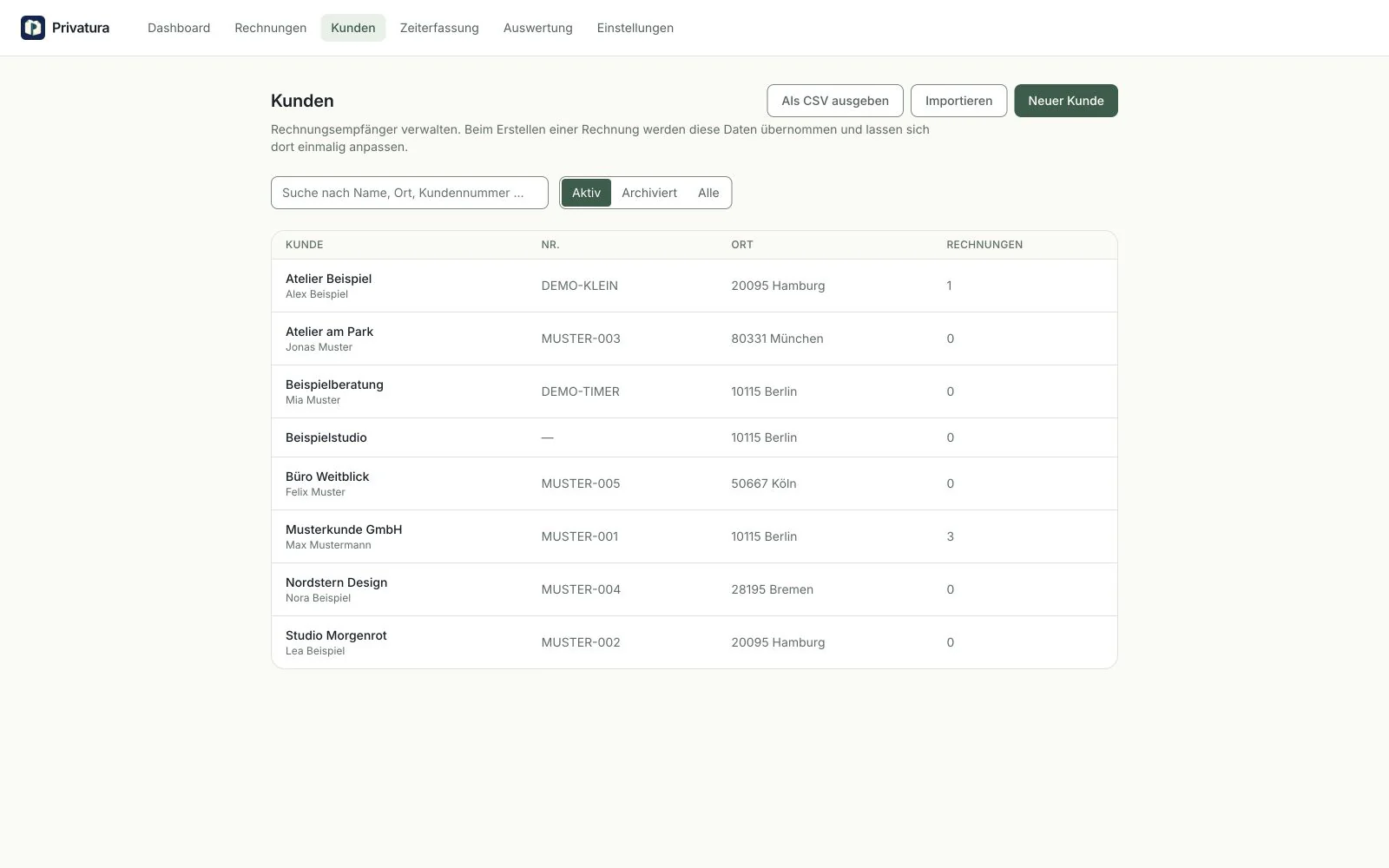
Task: Click invoice count 3 for Musterkunde GmbH
Action: (950, 536)
